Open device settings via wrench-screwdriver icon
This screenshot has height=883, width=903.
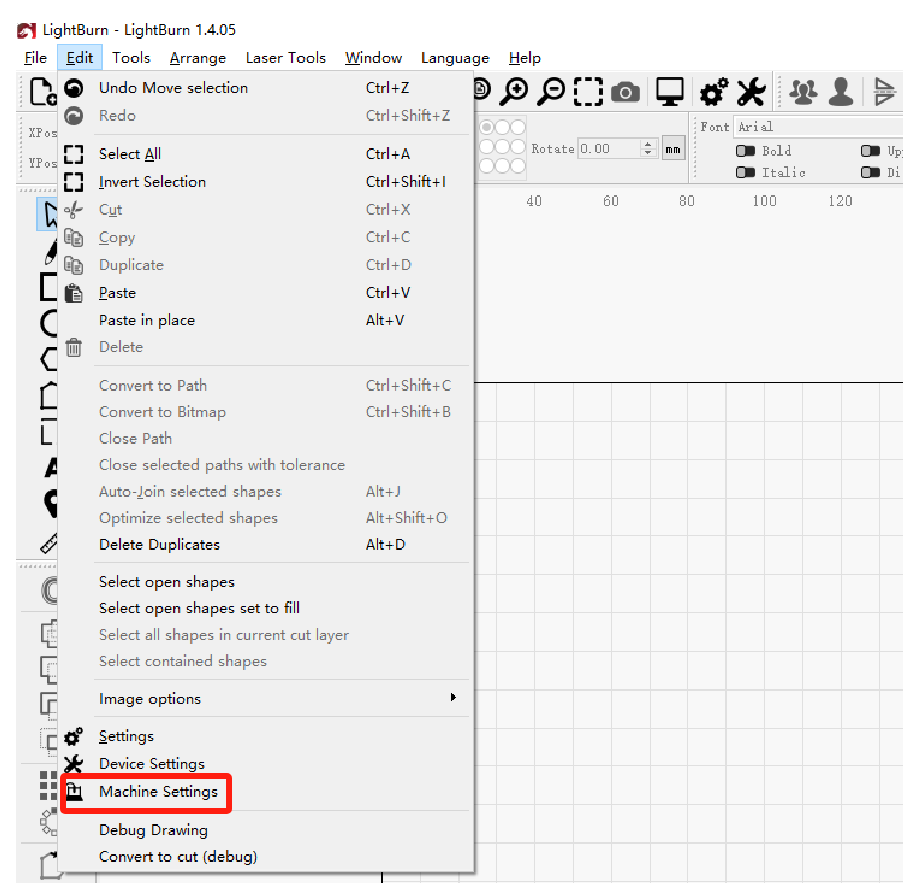(750, 92)
